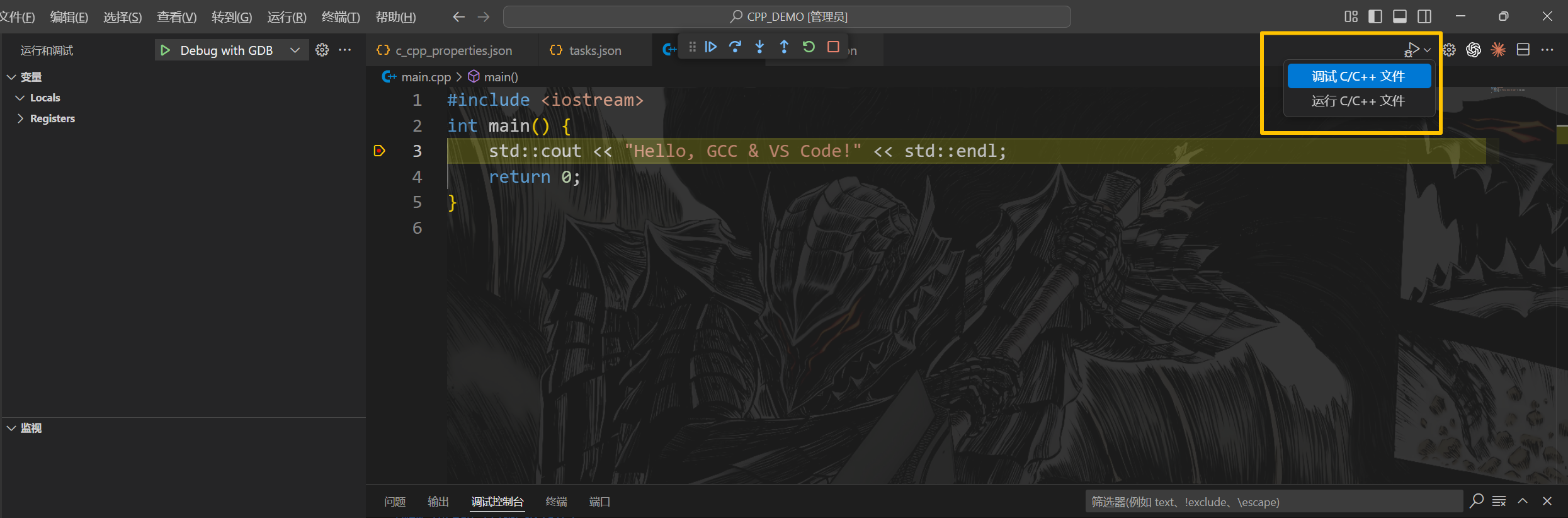Click the debug/run file play icon
1568x518 pixels.
tap(1411, 50)
